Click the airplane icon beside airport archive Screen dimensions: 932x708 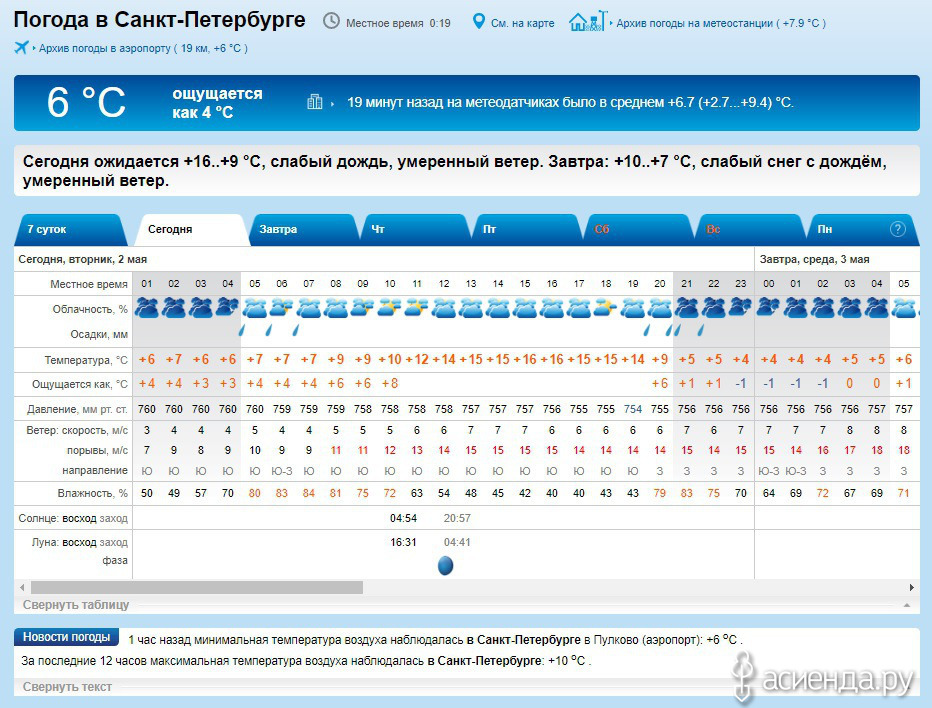point(22,47)
